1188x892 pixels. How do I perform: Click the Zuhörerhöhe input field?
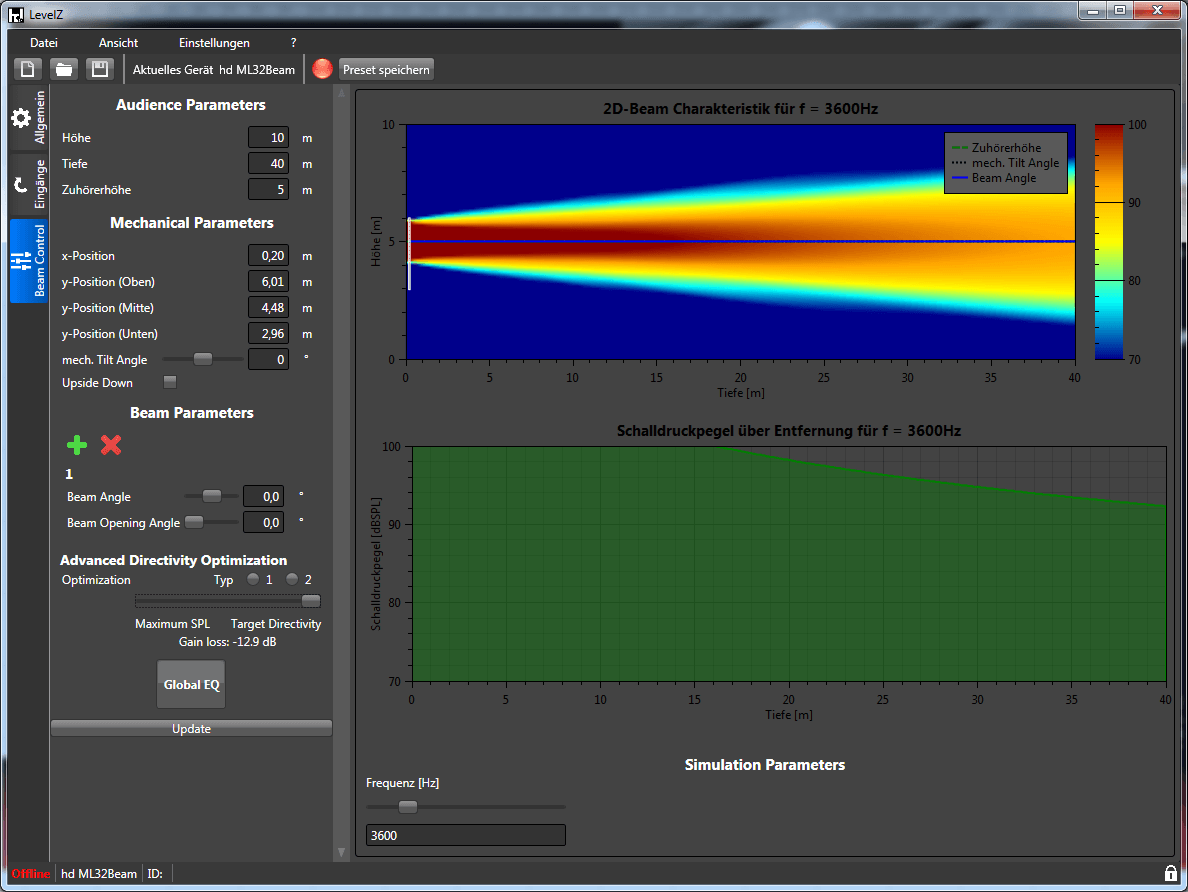point(268,190)
